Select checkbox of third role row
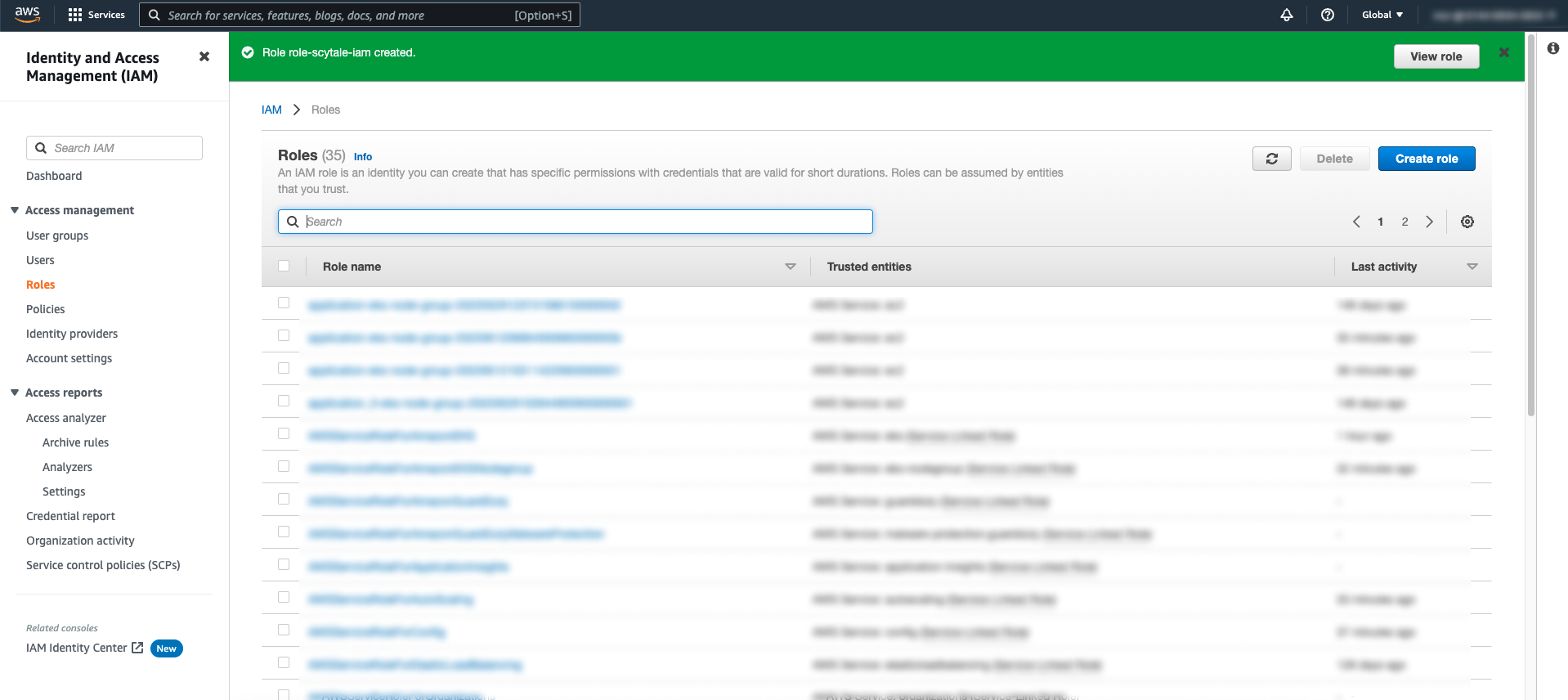 coord(284,368)
